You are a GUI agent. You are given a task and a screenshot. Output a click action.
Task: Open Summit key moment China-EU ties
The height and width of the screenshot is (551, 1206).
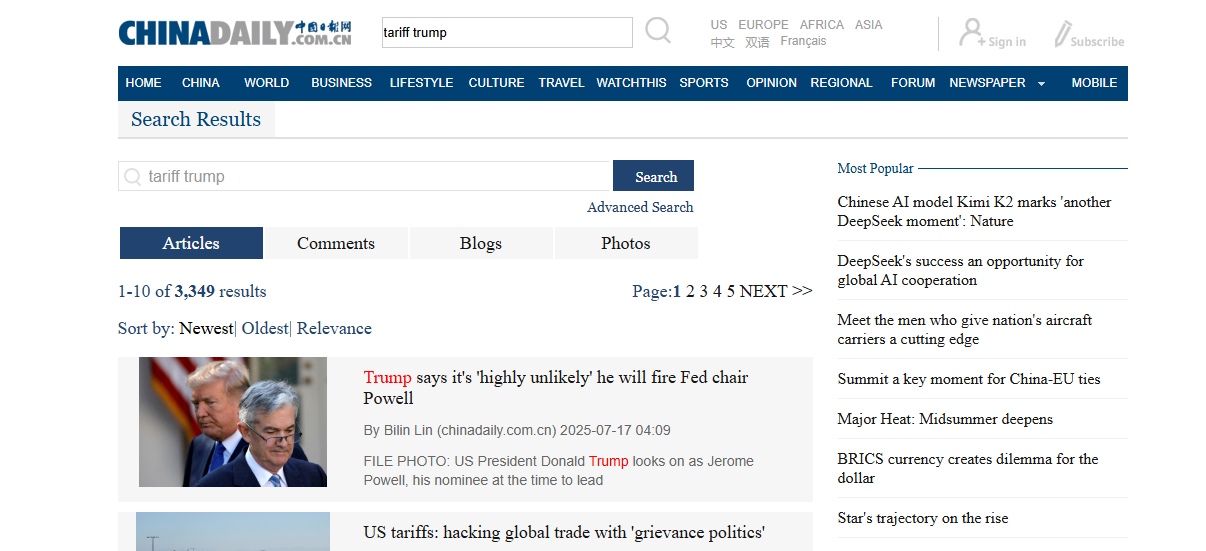click(x=969, y=379)
